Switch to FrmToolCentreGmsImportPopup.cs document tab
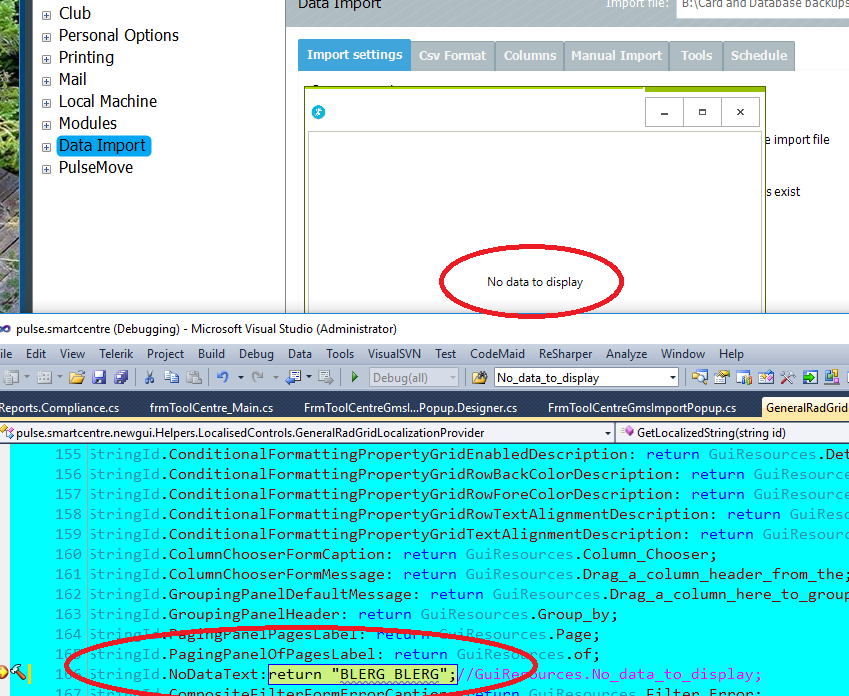 pos(642,408)
